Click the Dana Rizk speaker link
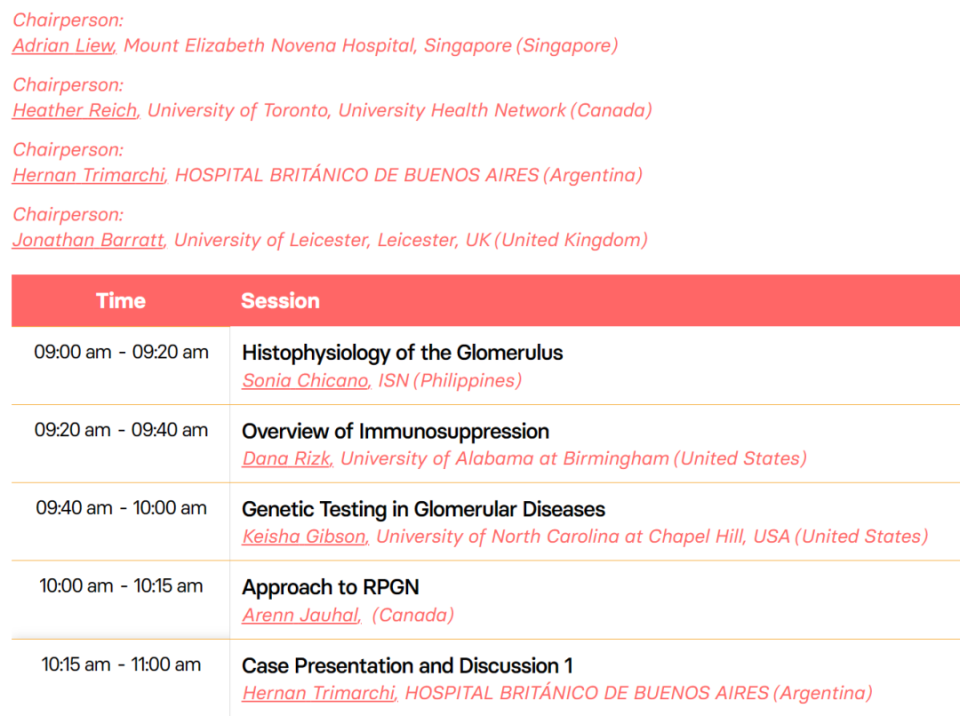960x716 pixels. click(286, 458)
